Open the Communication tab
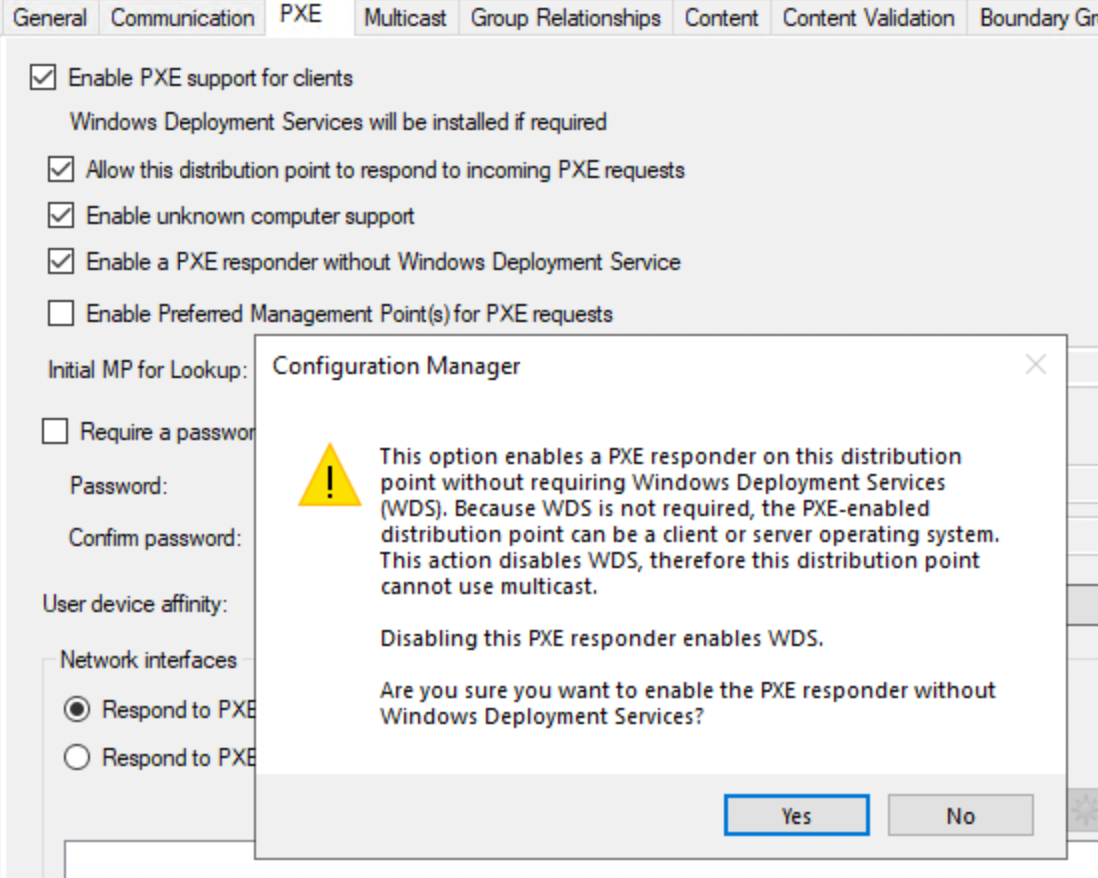The width and height of the screenshot is (1098, 878). tap(182, 18)
